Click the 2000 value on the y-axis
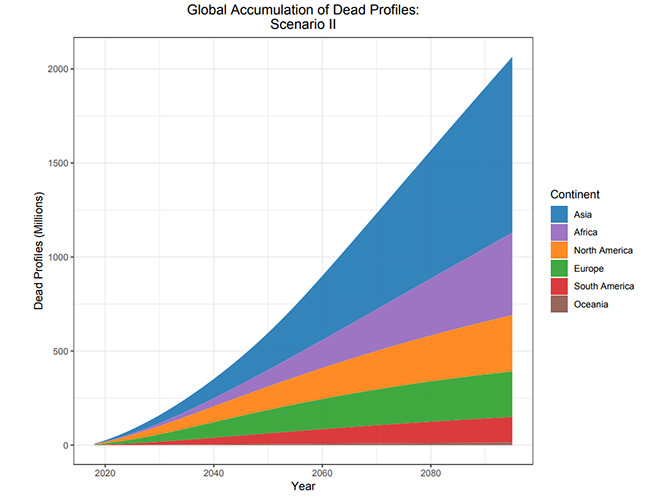 tap(56, 69)
